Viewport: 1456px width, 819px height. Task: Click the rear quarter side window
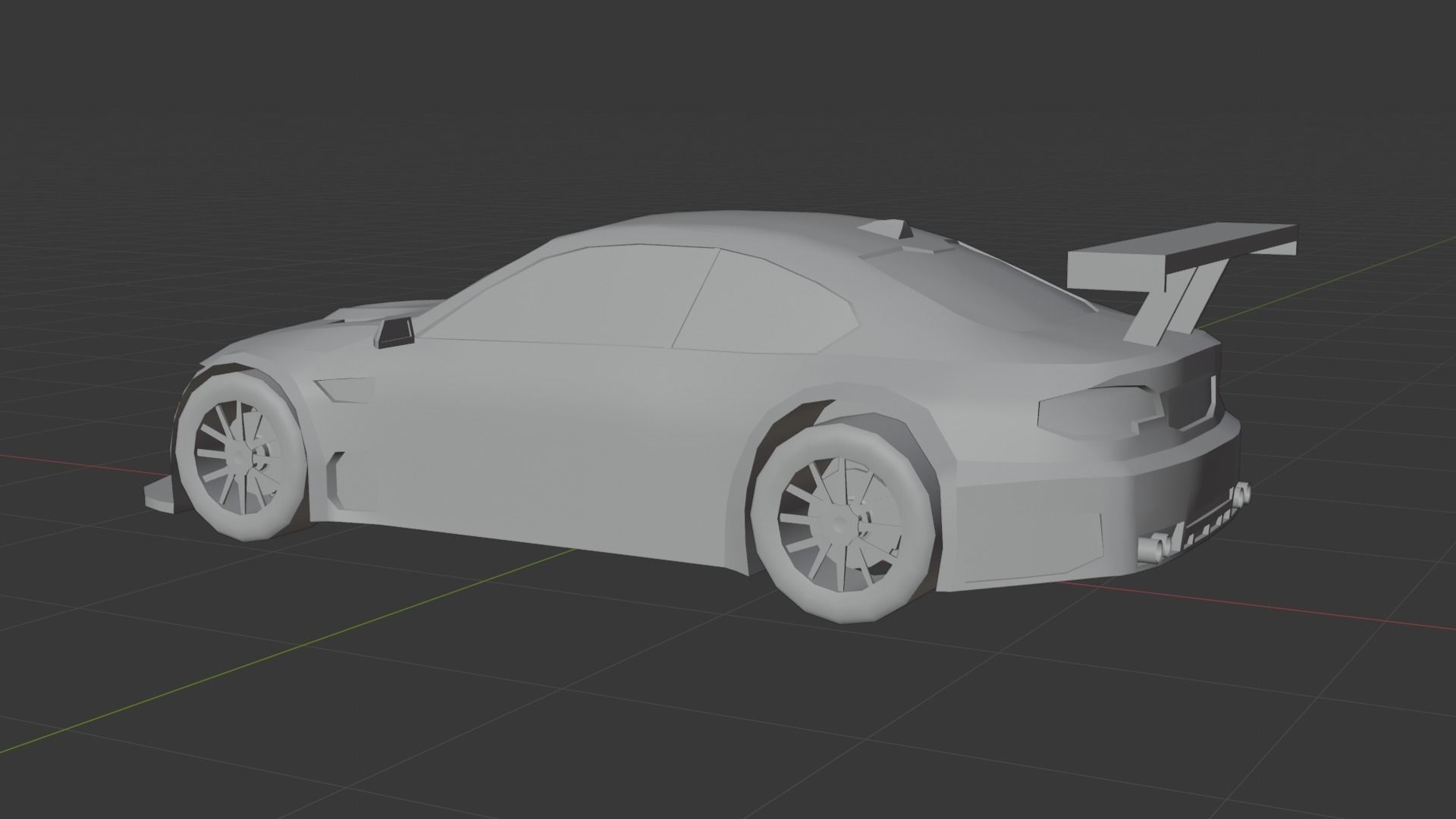coord(767,303)
